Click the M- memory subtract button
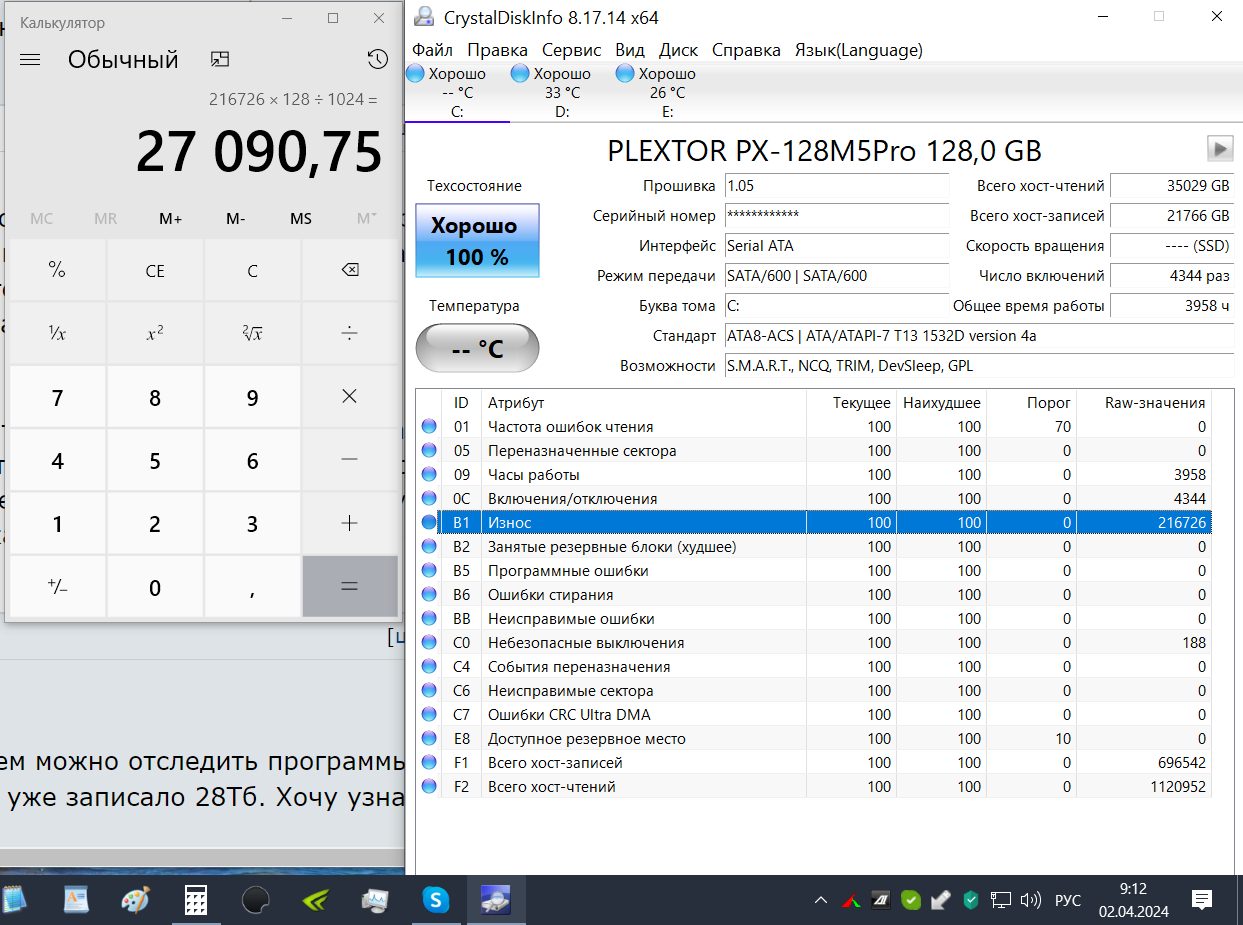The height and width of the screenshot is (925, 1243). pos(236,218)
